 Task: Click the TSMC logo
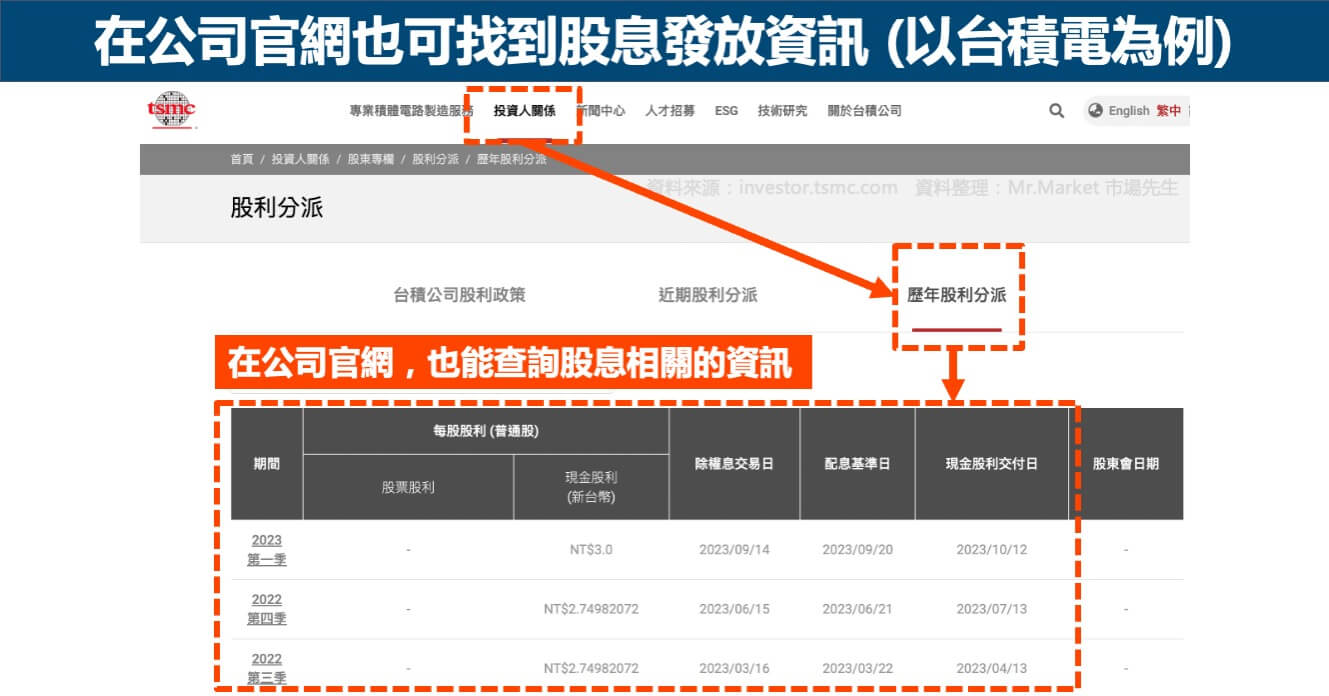[x=171, y=110]
